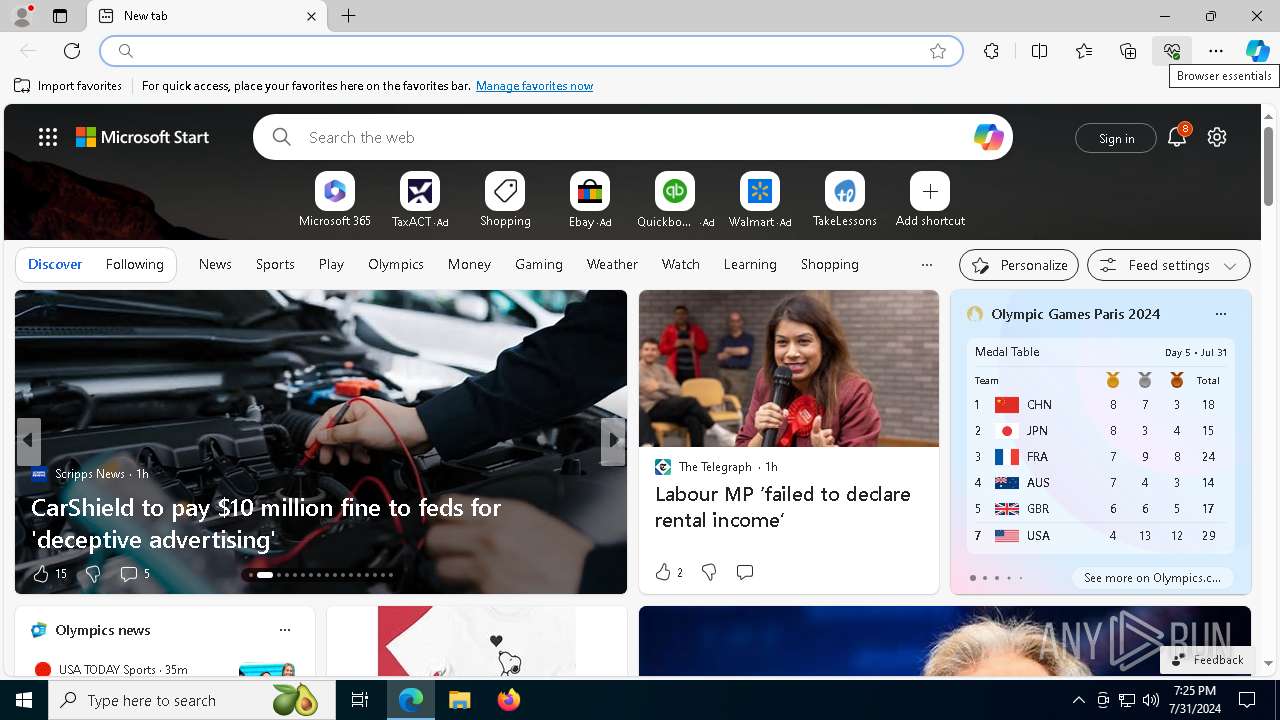Refresh the current page
The width and height of the screenshot is (1280, 720).
pos(72,51)
